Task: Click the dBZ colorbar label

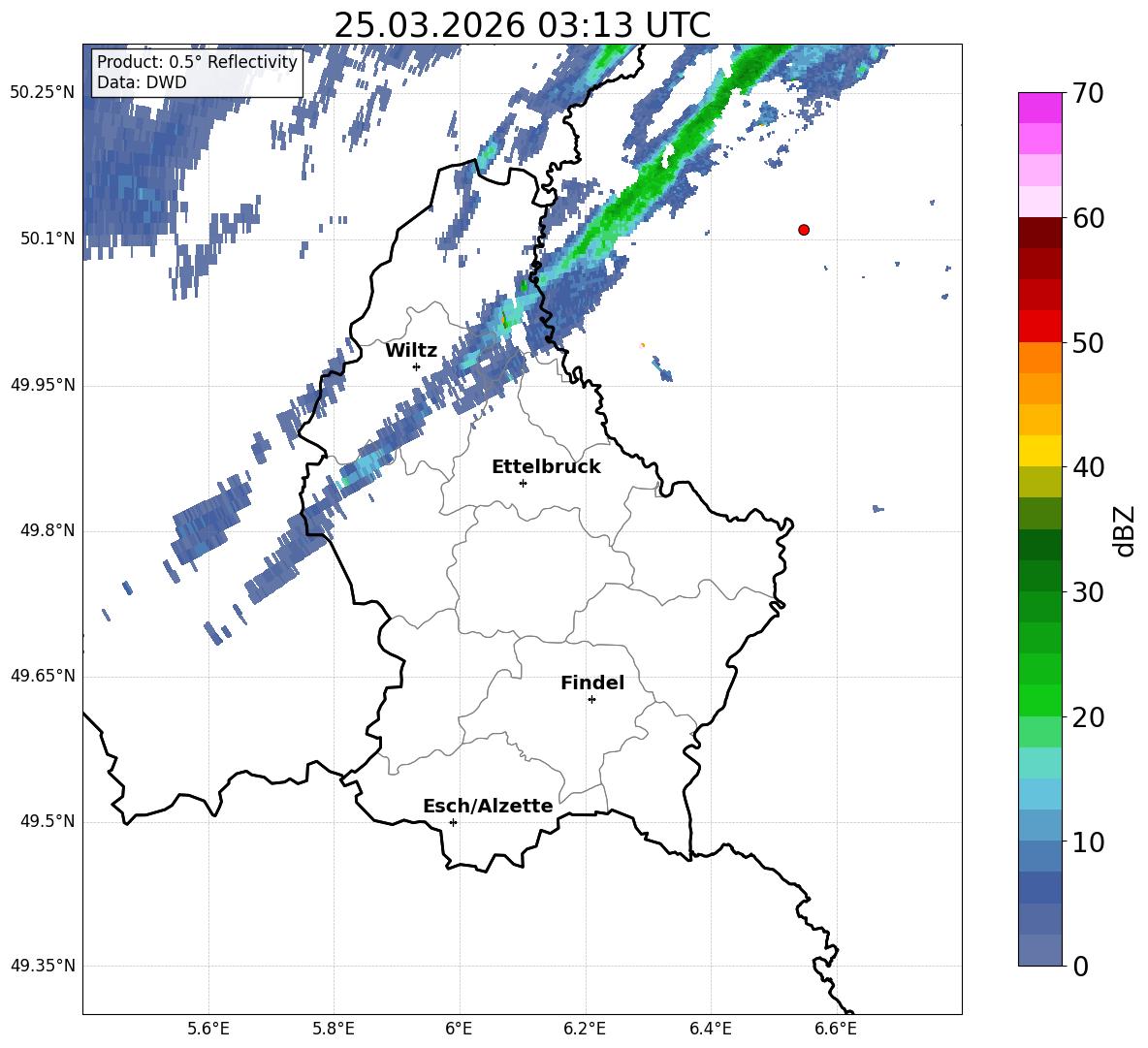Action: [x=1125, y=530]
